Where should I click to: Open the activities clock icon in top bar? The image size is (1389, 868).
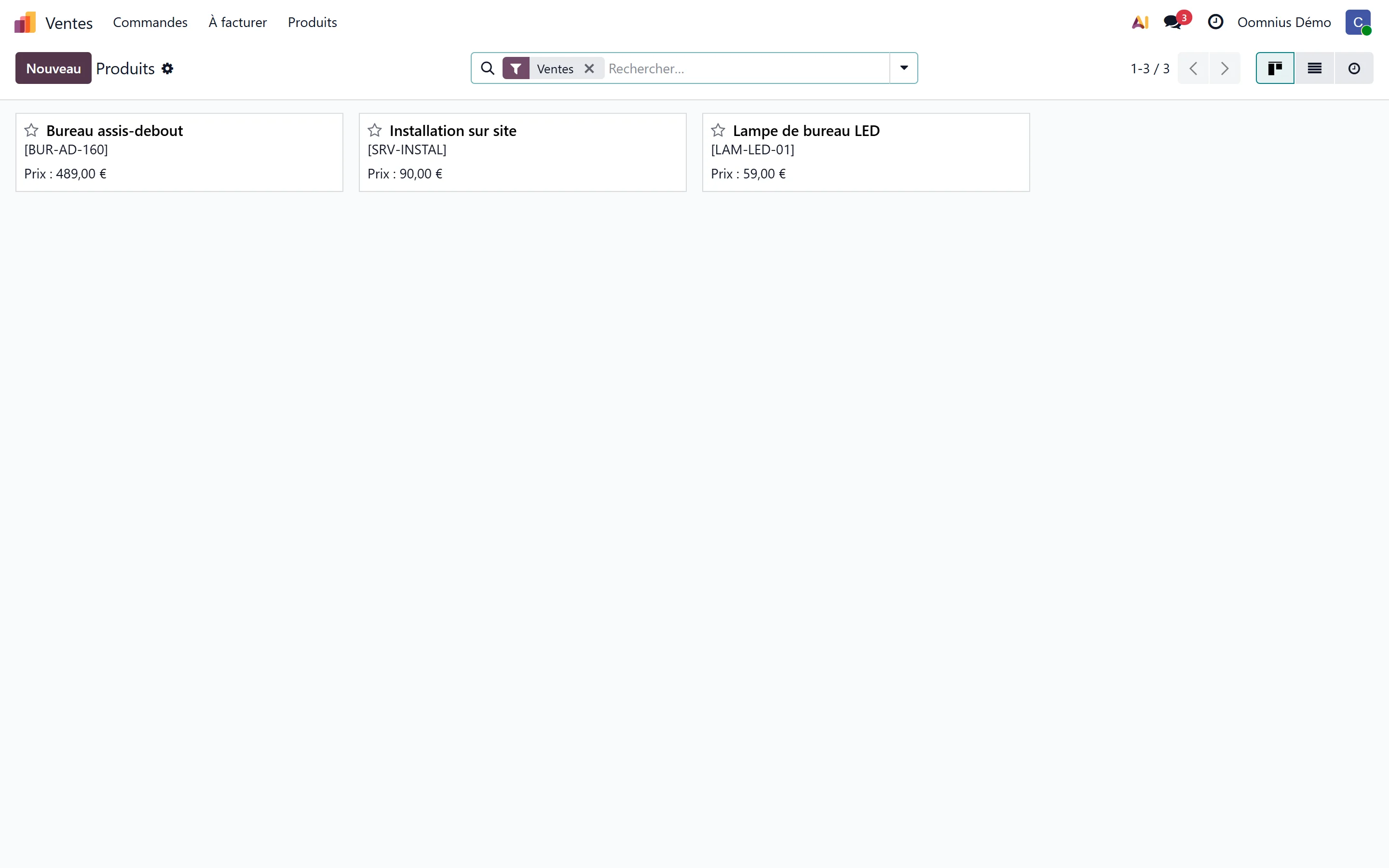tap(1215, 22)
